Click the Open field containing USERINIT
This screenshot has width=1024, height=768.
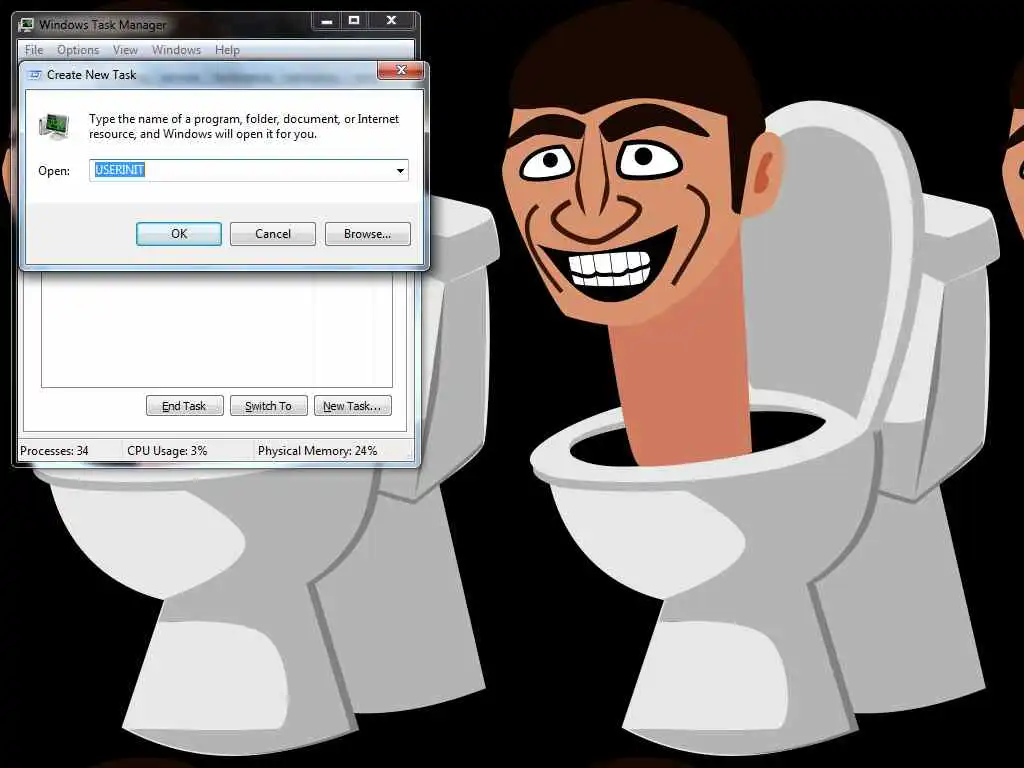point(248,170)
